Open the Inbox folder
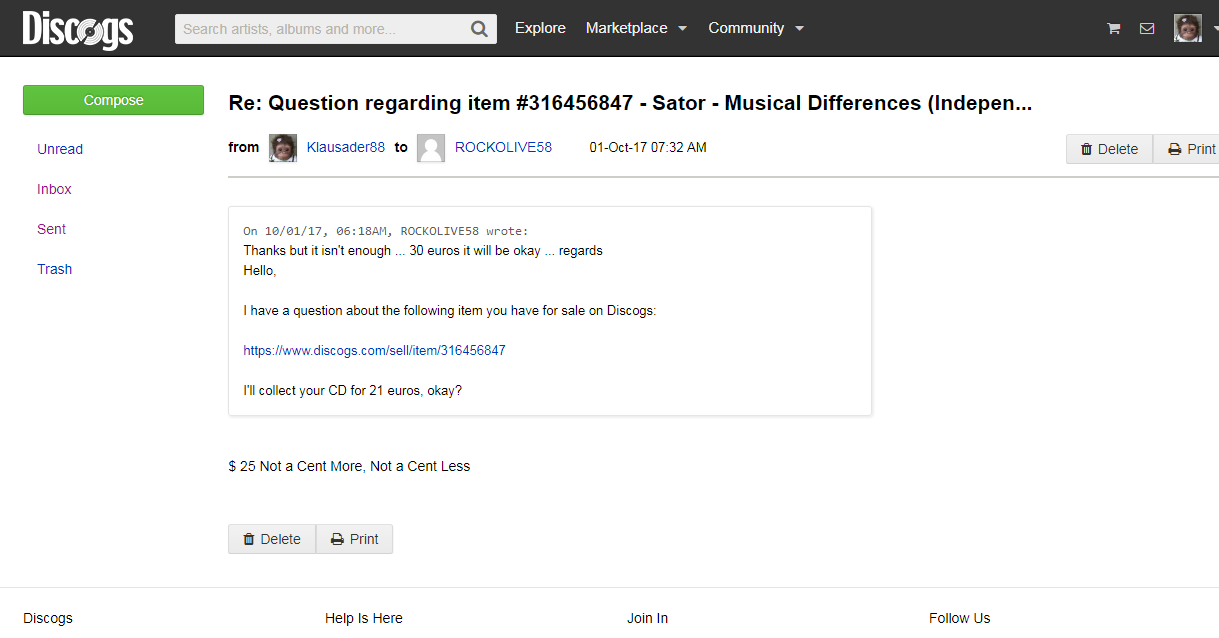Image resolution: width=1219 pixels, height=638 pixels. click(x=54, y=189)
